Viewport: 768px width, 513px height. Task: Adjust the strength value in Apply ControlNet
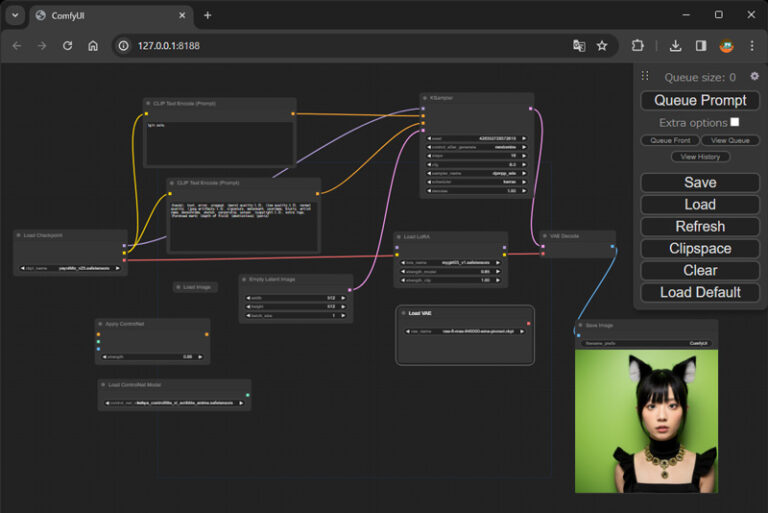point(151,356)
